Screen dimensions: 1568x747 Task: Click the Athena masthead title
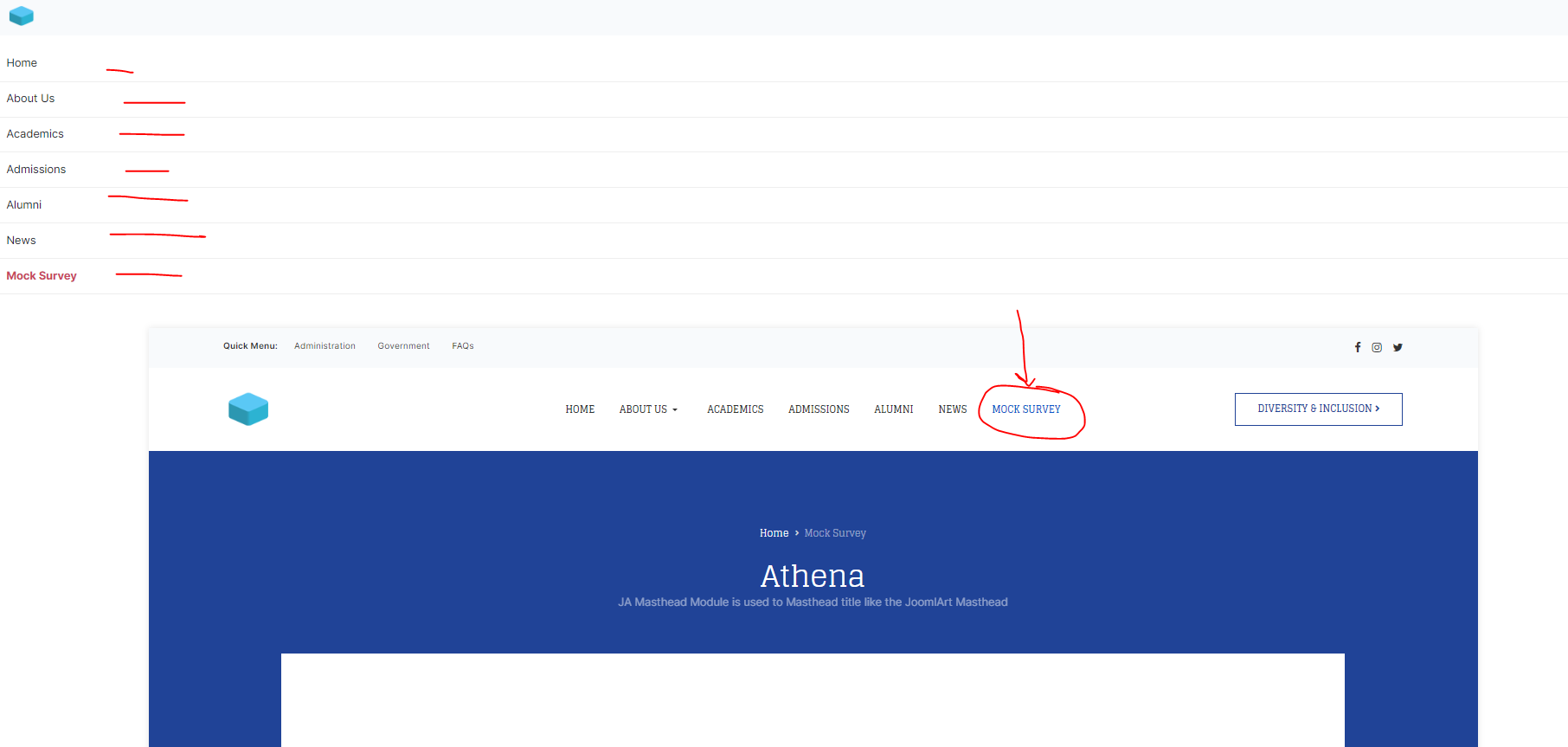(x=813, y=576)
